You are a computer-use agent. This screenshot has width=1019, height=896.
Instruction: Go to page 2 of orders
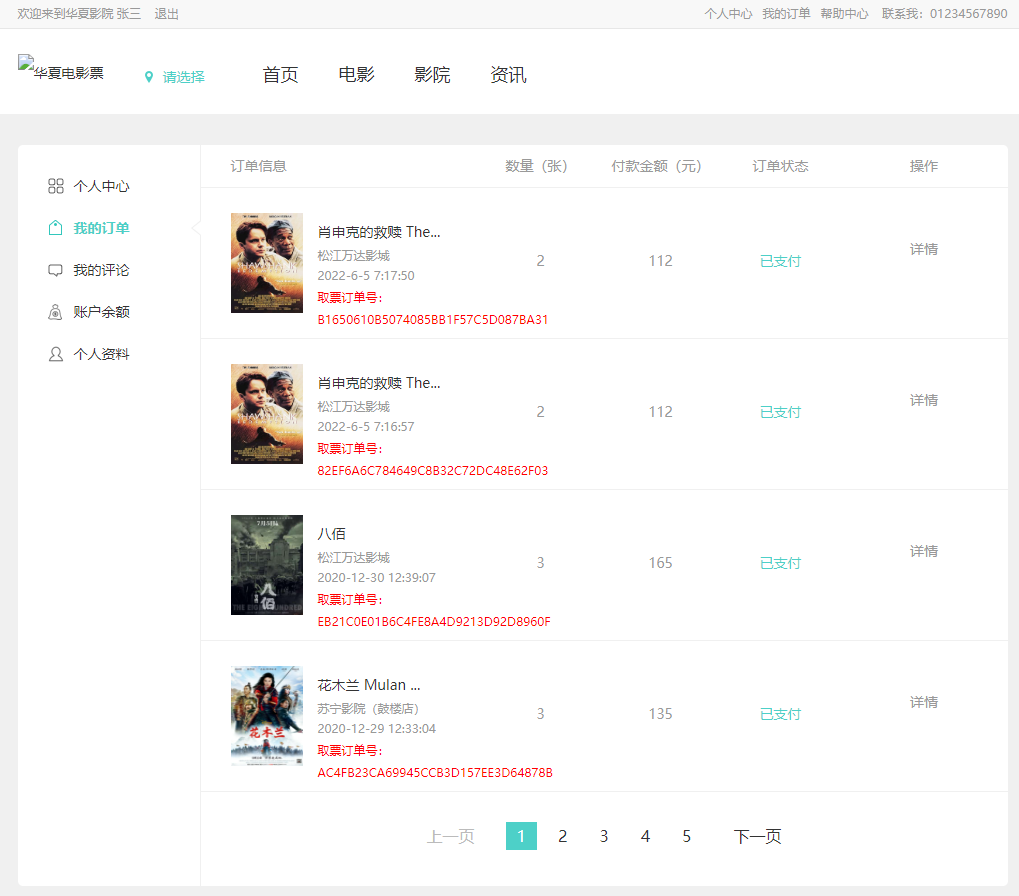coord(563,836)
